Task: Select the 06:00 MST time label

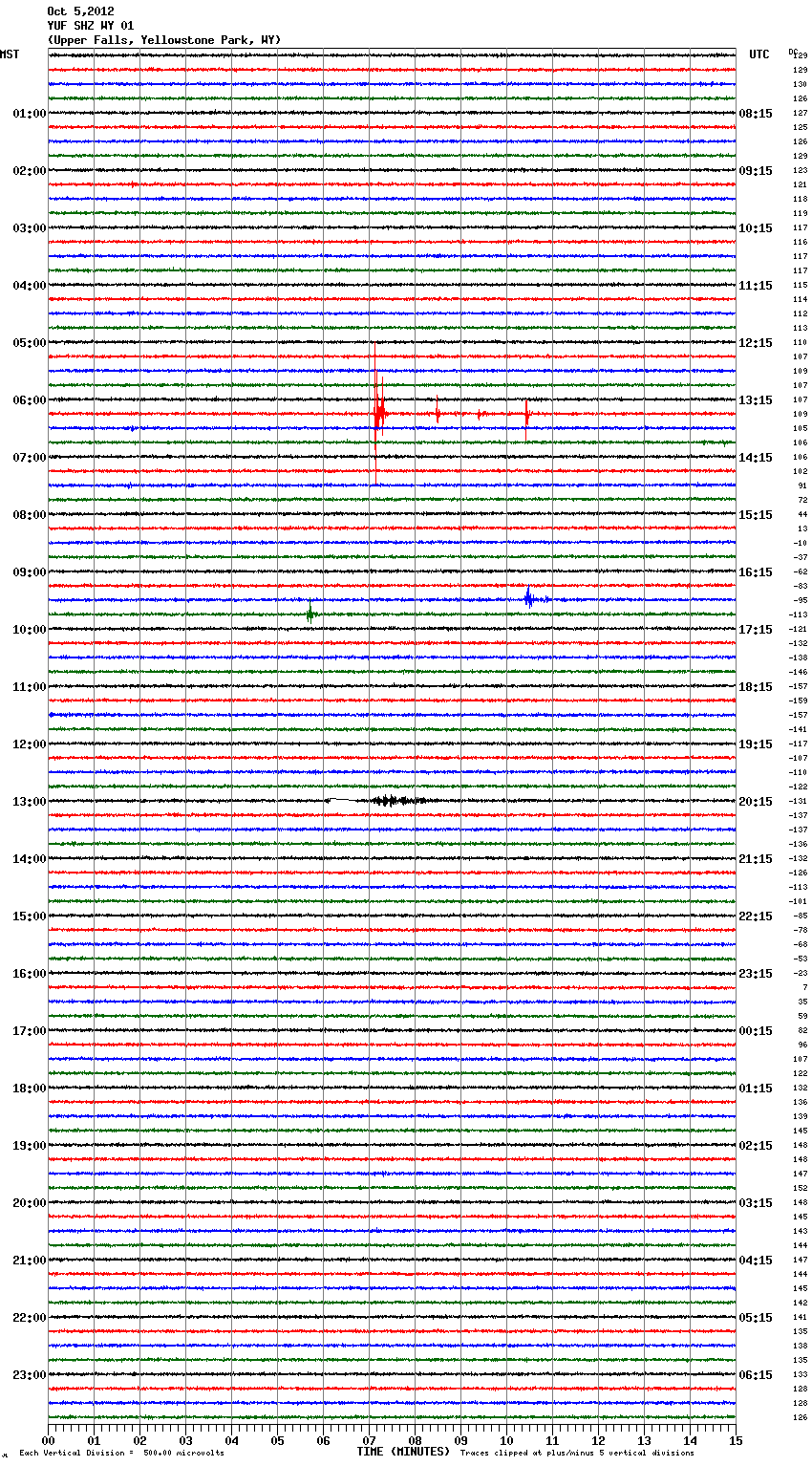Action: [x=30, y=400]
